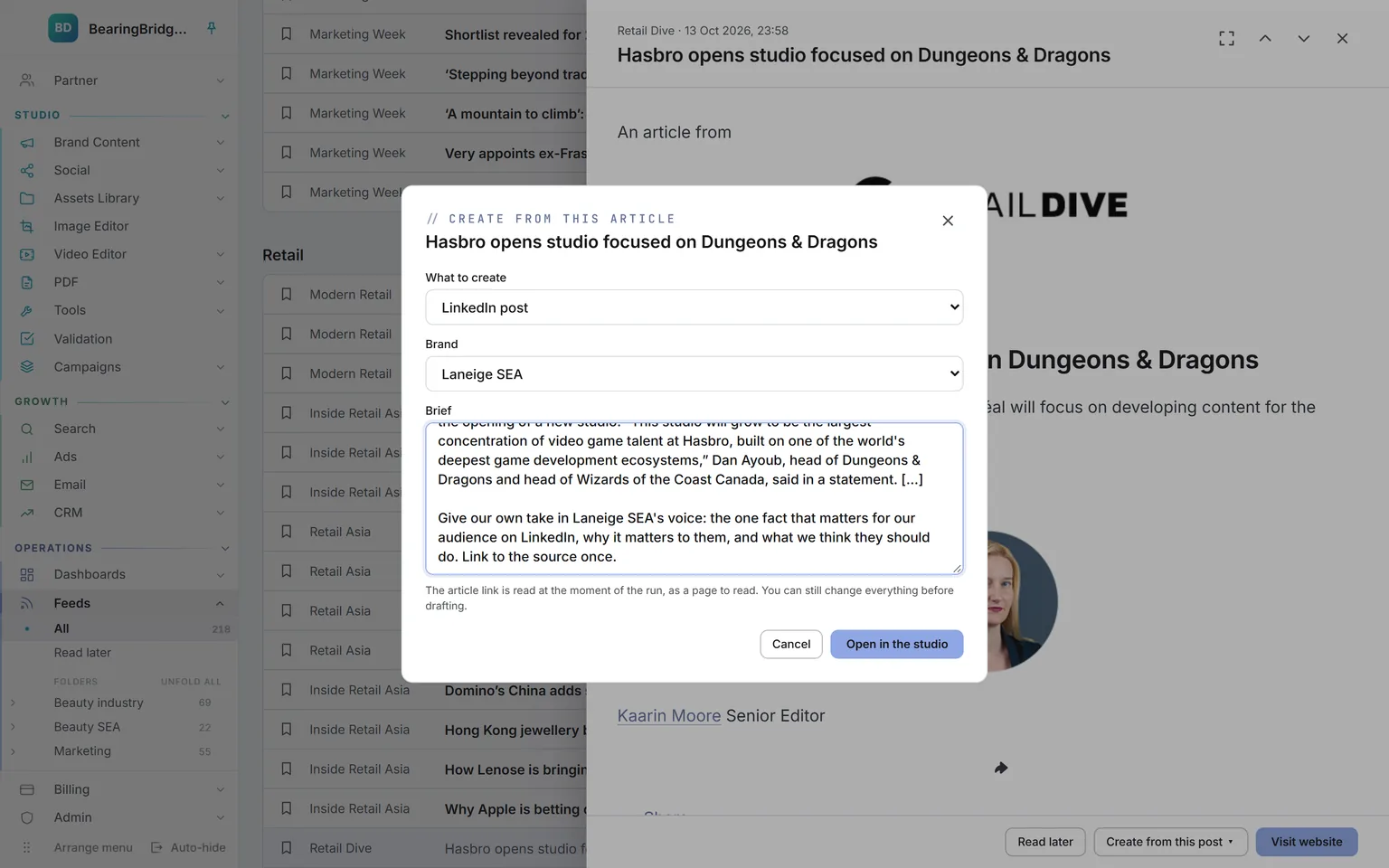Click the Billing card icon

click(27, 789)
